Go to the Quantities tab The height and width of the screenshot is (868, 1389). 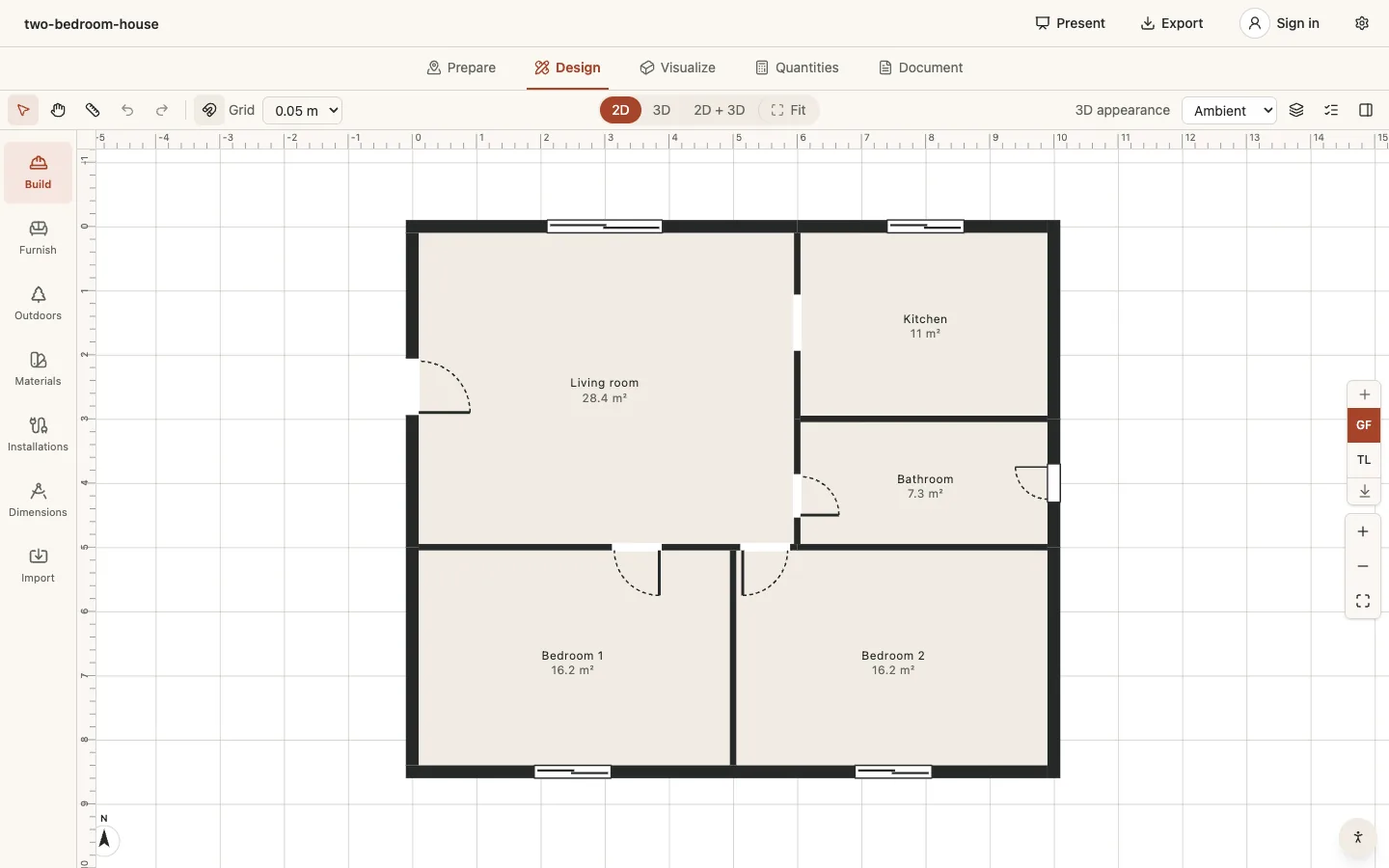[x=797, y=68]
